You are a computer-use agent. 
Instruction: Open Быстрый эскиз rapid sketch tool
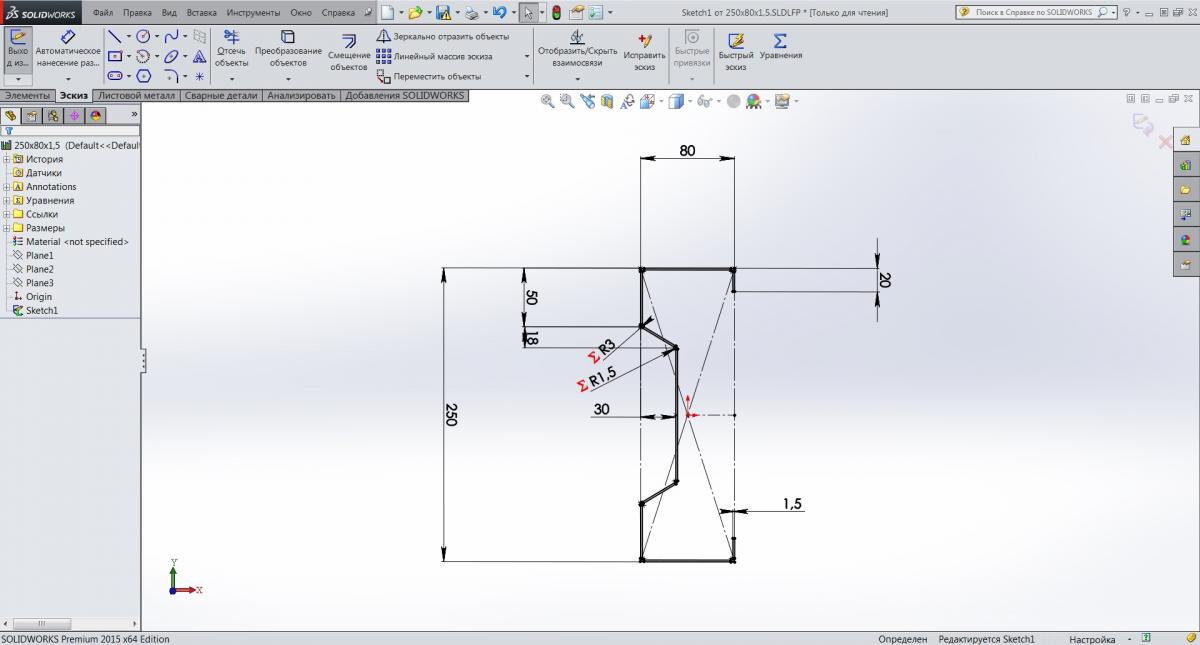point(736,40)
